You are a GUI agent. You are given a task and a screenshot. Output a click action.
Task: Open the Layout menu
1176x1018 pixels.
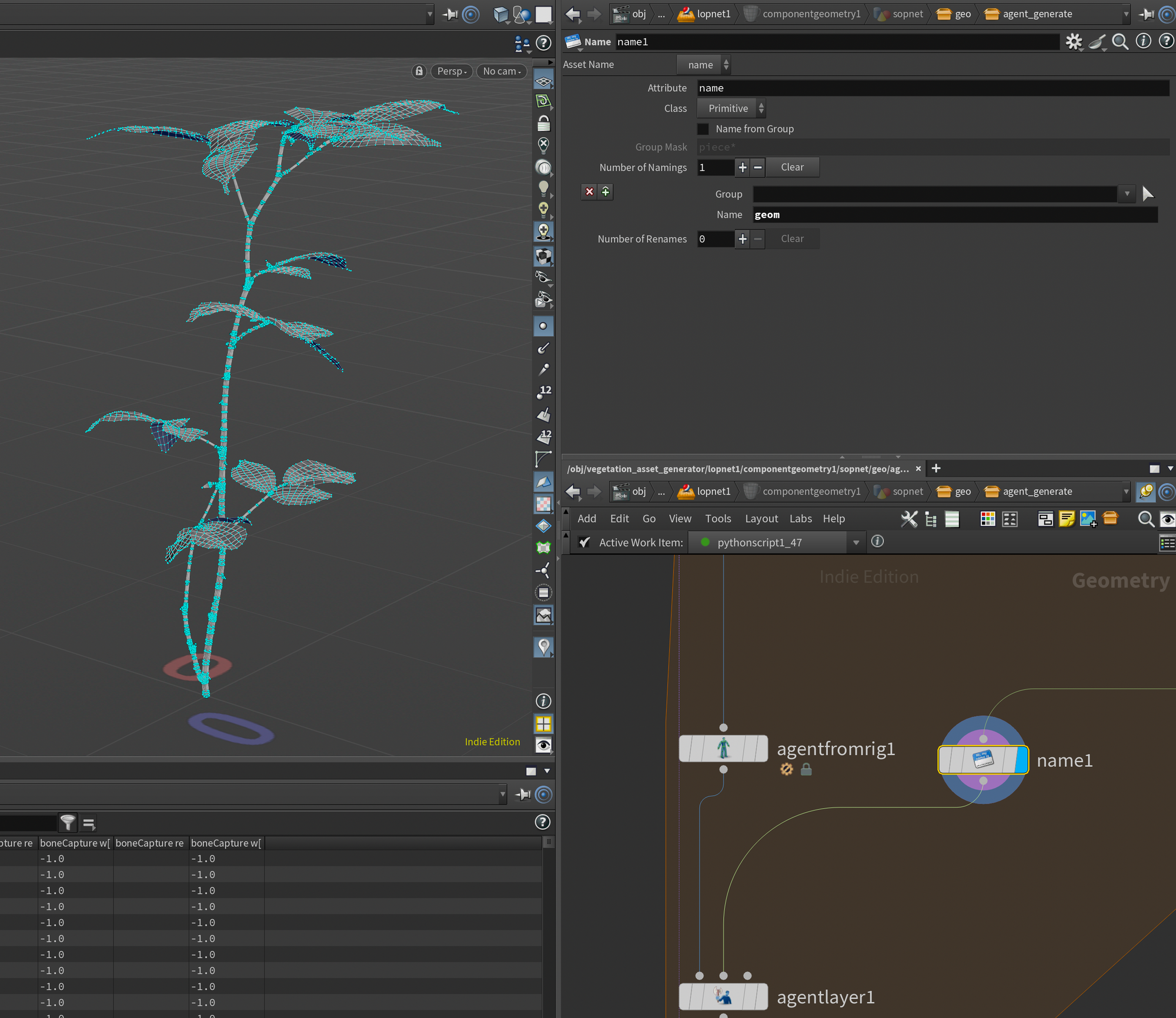(x=761, y=519)
